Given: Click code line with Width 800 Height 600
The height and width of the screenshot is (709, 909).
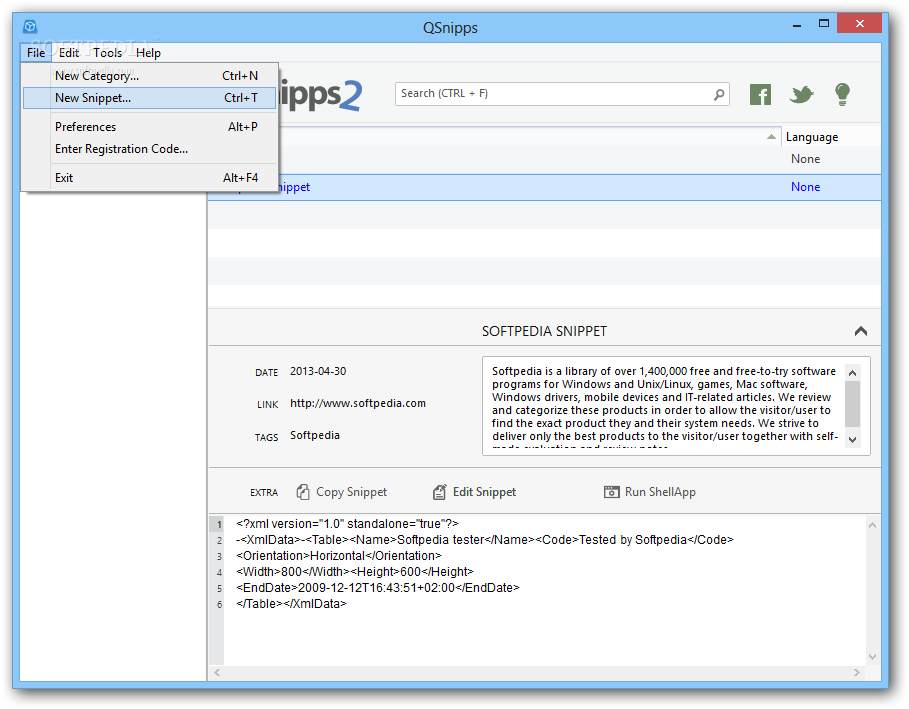Looking at the screenshot, I should point(354,572).
